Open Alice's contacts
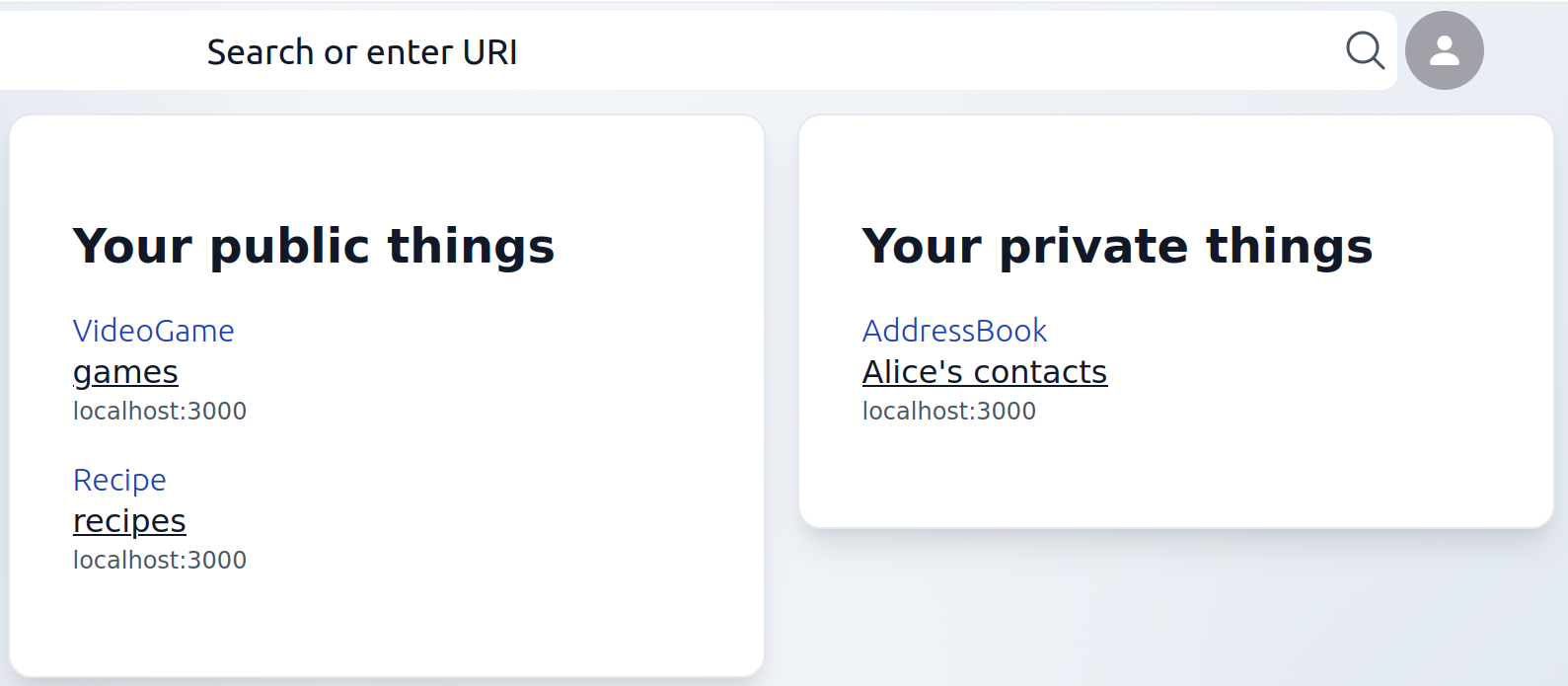The height and width of the screenshot is (686, 1568). pos(984,372)
